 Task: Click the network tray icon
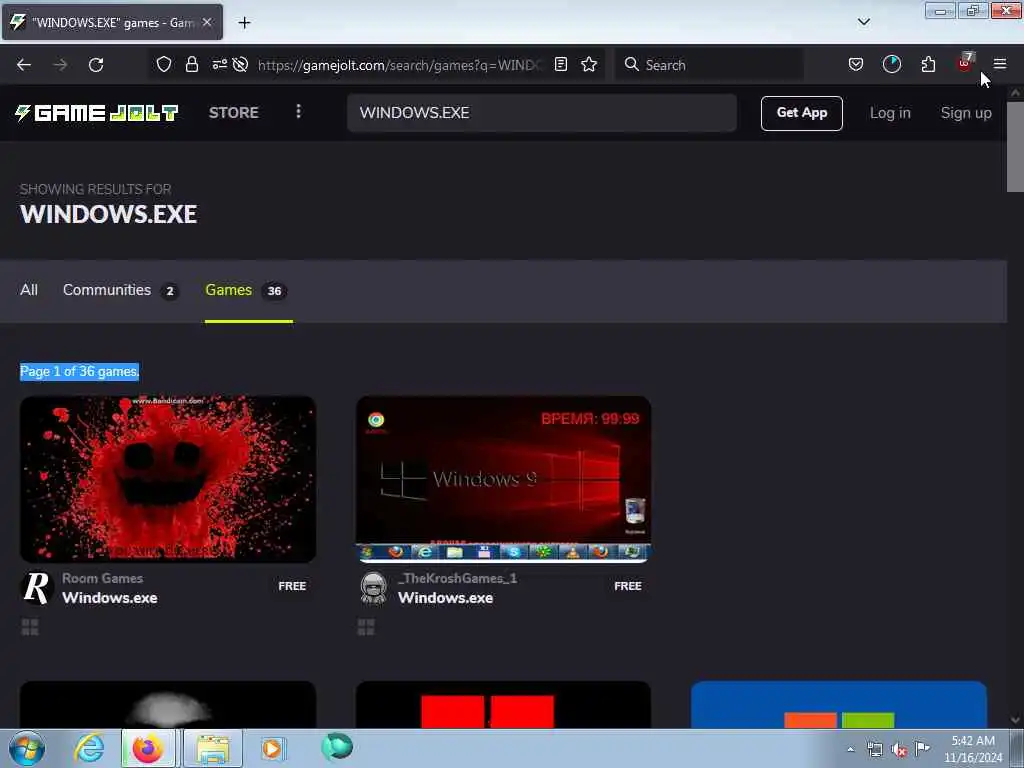point(874,750)
